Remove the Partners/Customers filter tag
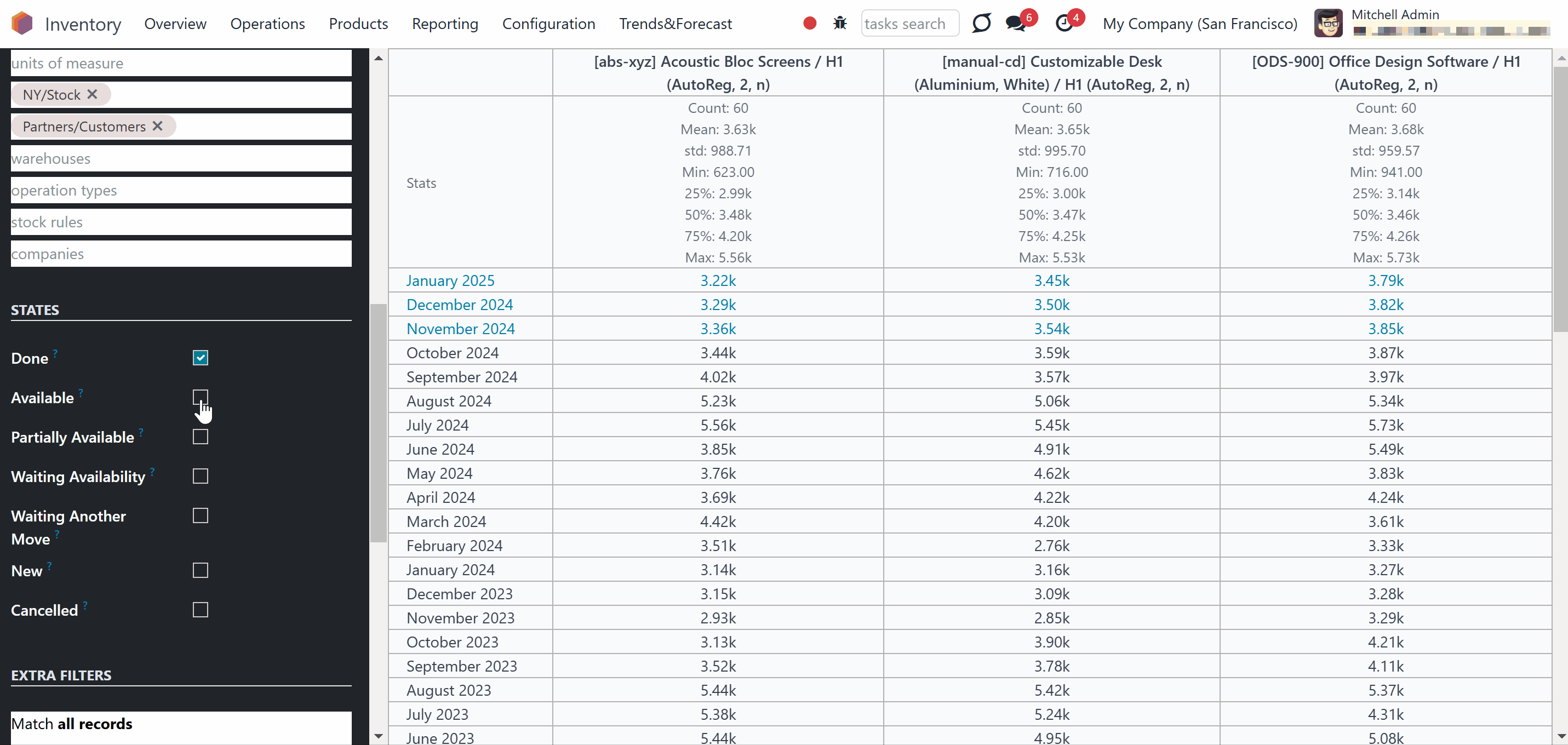Viewport: 1568px width, 745px height. coord(158,126)
